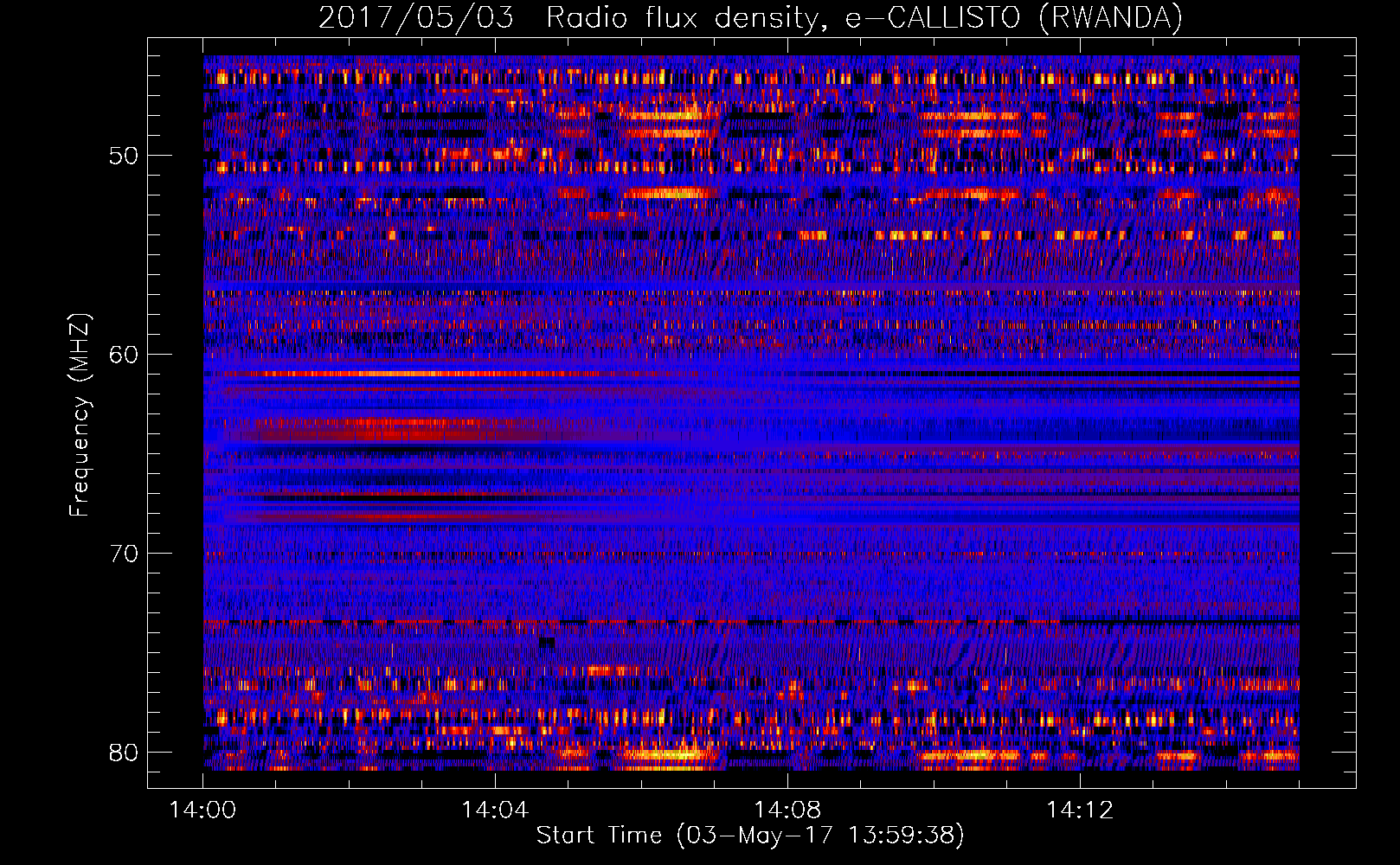Screen dimensions: 1400x865
Task: Click the 14:08 time tick label
Action: coord(787,811)
